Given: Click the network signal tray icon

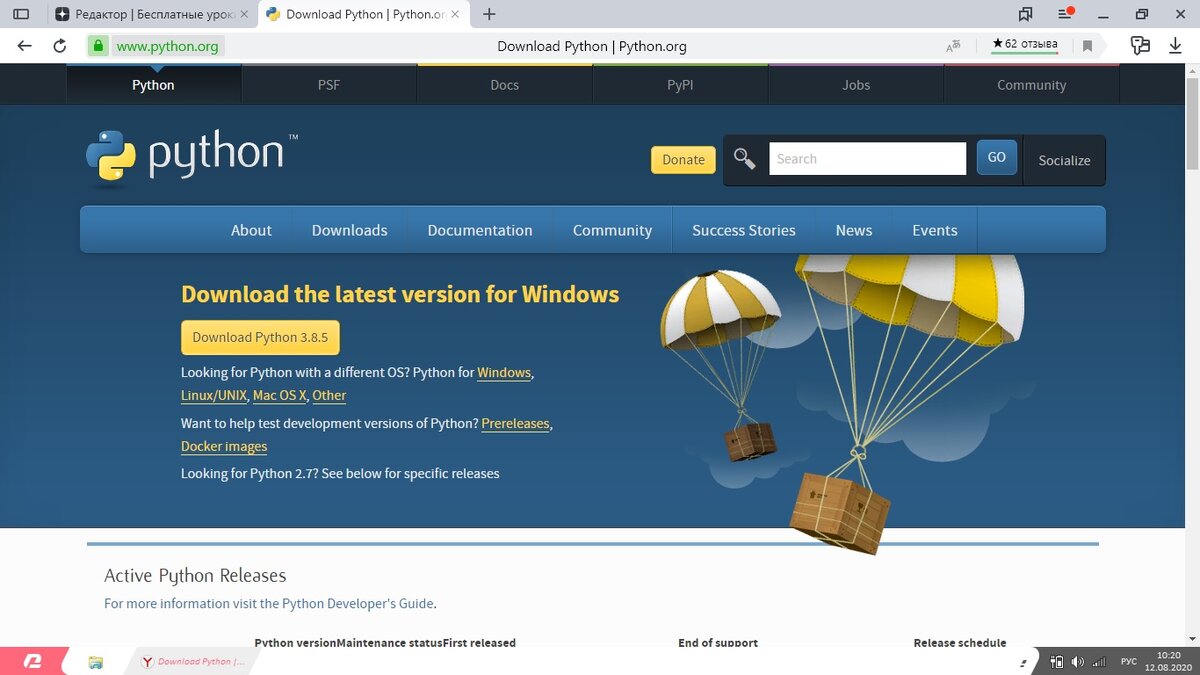Looking at the screenshot, I should click(1100, 662).
